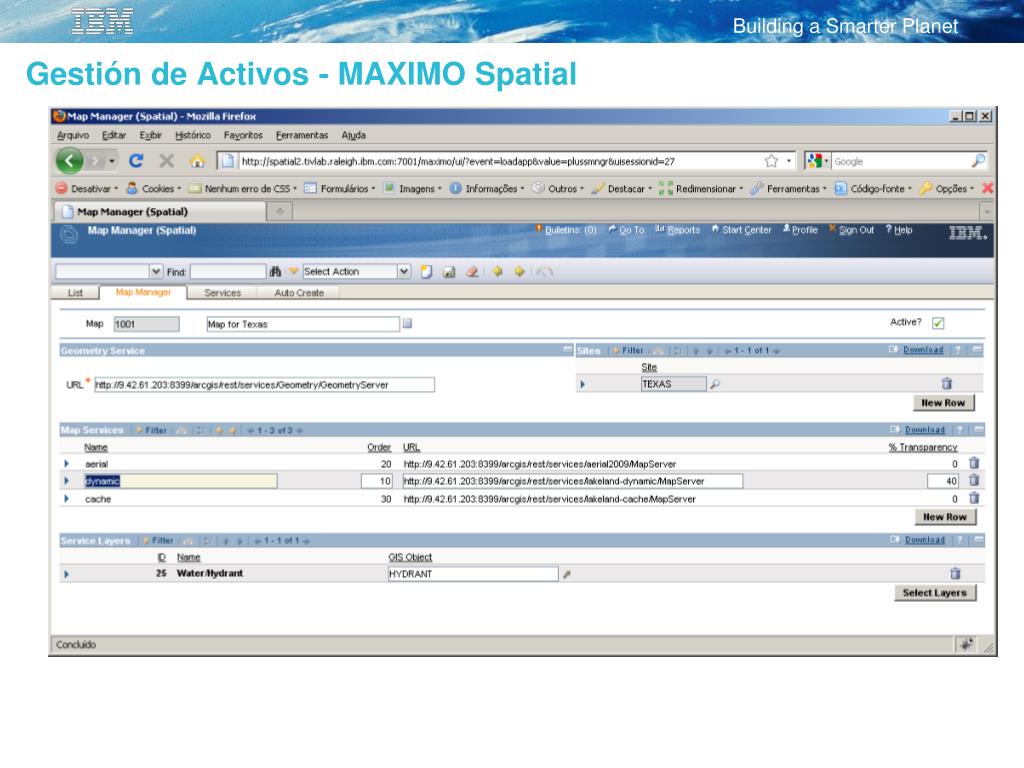Switch to the Auto Create tab
The image size is (1024, 768).
click(x=299, y=293)
